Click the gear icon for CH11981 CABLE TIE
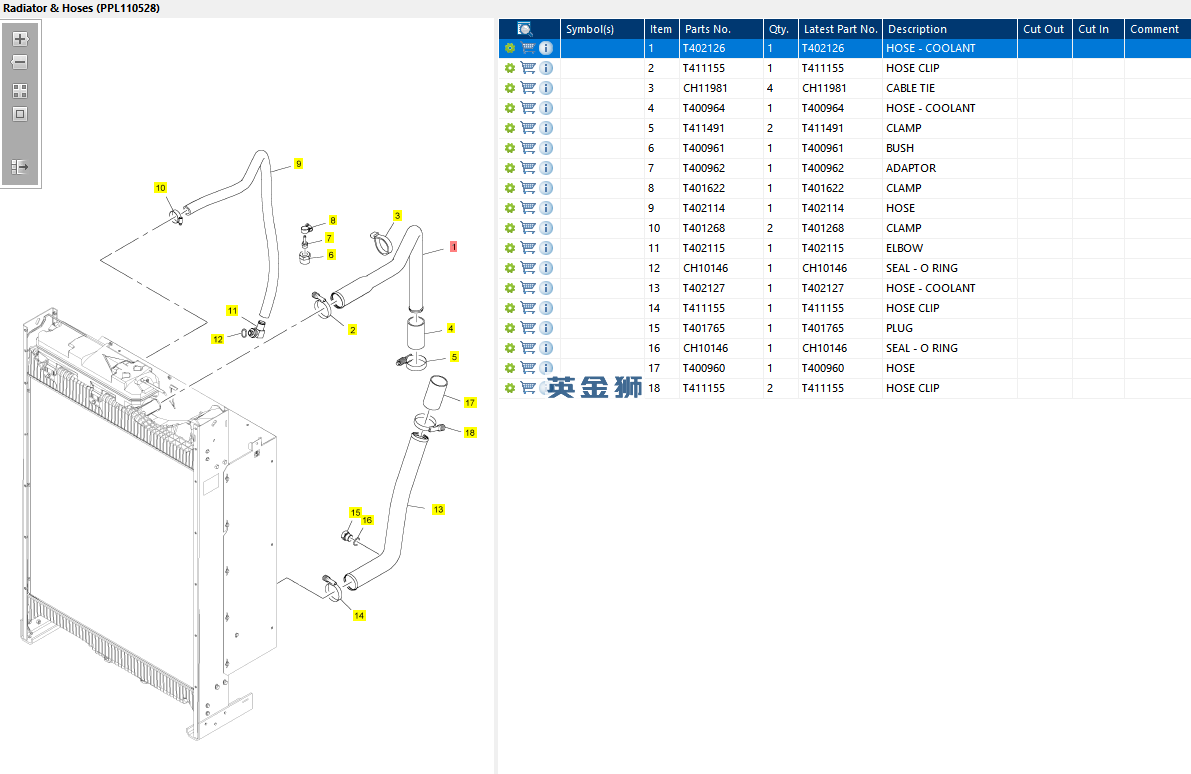Screen dimensions: 1191x774 [x=510, y=88]
